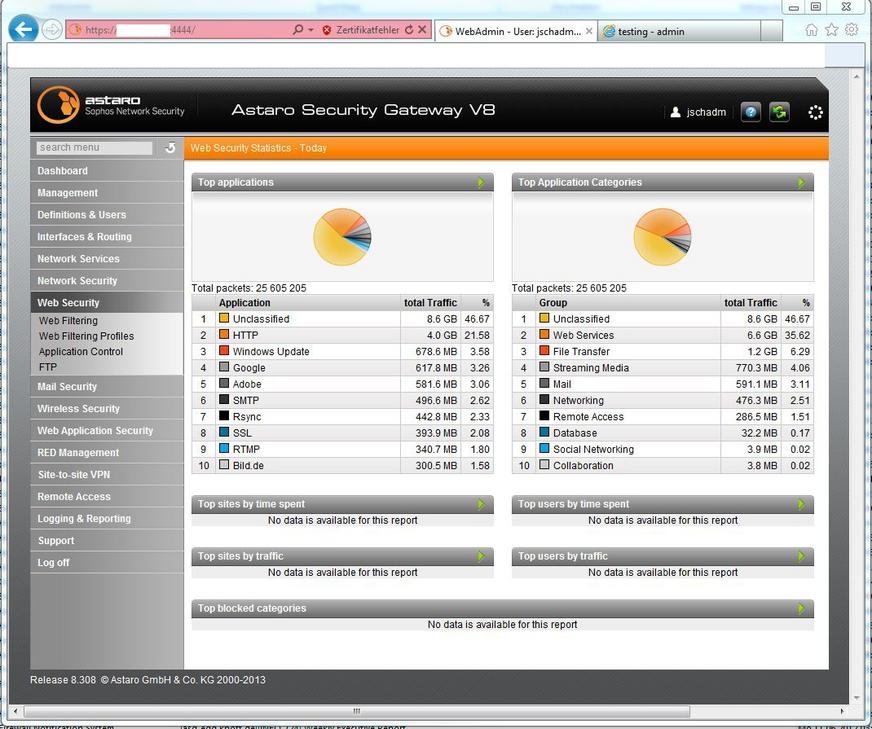872x729 pixels.
Task: Expand Top sites by time spent arrow
Action: click(481, 504)
